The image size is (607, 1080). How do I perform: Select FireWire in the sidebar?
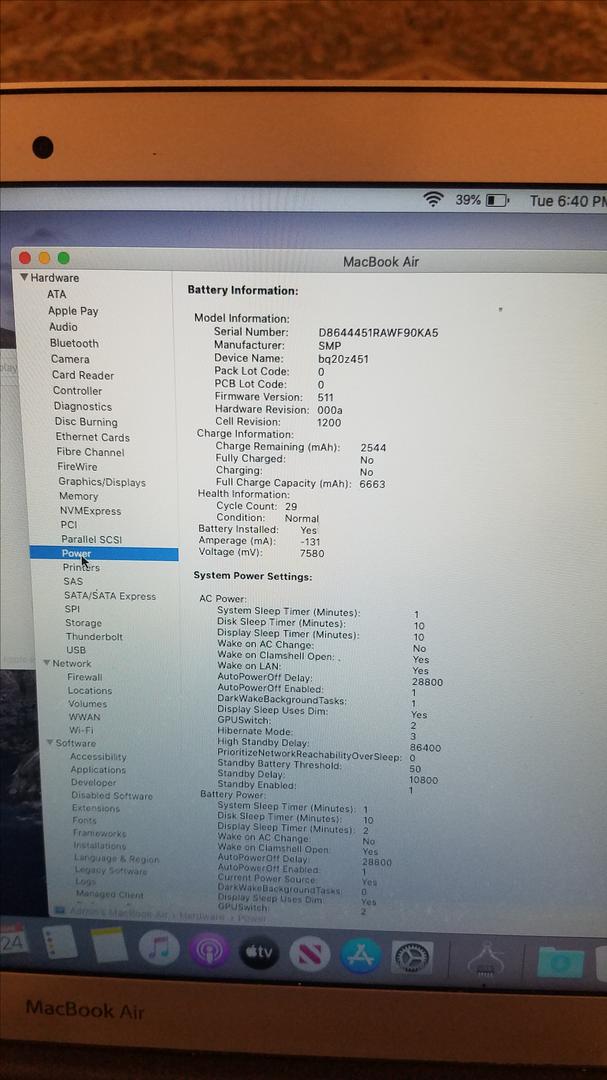pyautogui.click(x=77, y=466)
